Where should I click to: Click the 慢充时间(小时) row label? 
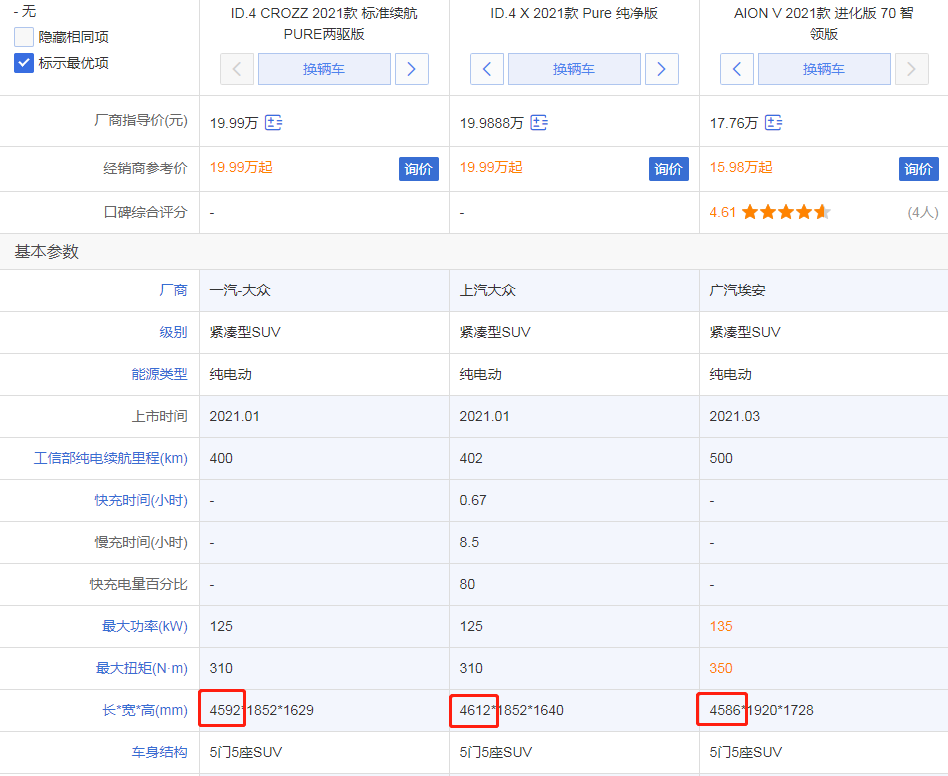point(141,542)
